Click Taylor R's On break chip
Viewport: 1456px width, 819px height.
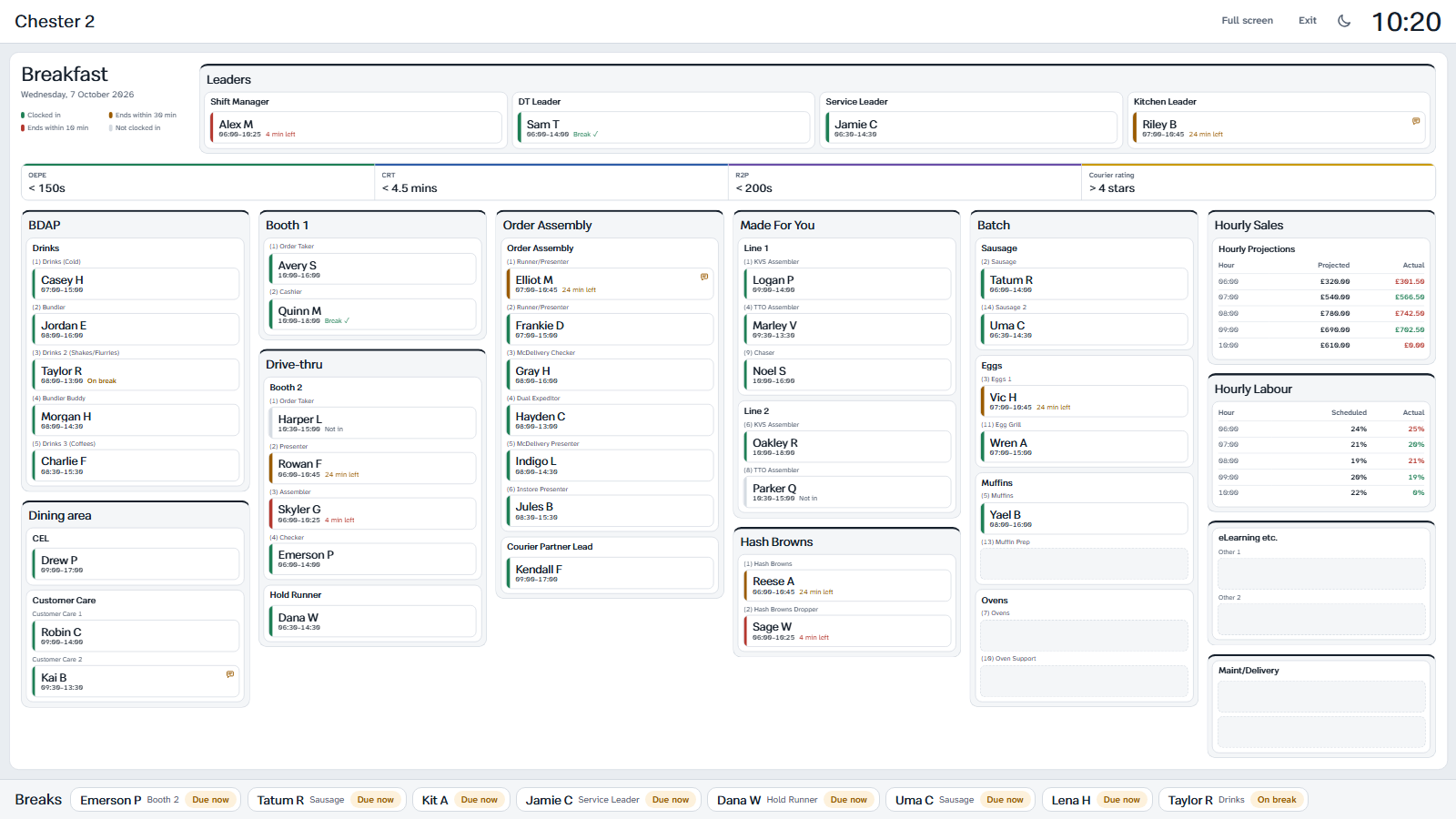pyautogui.click(x=1233, y=800)
